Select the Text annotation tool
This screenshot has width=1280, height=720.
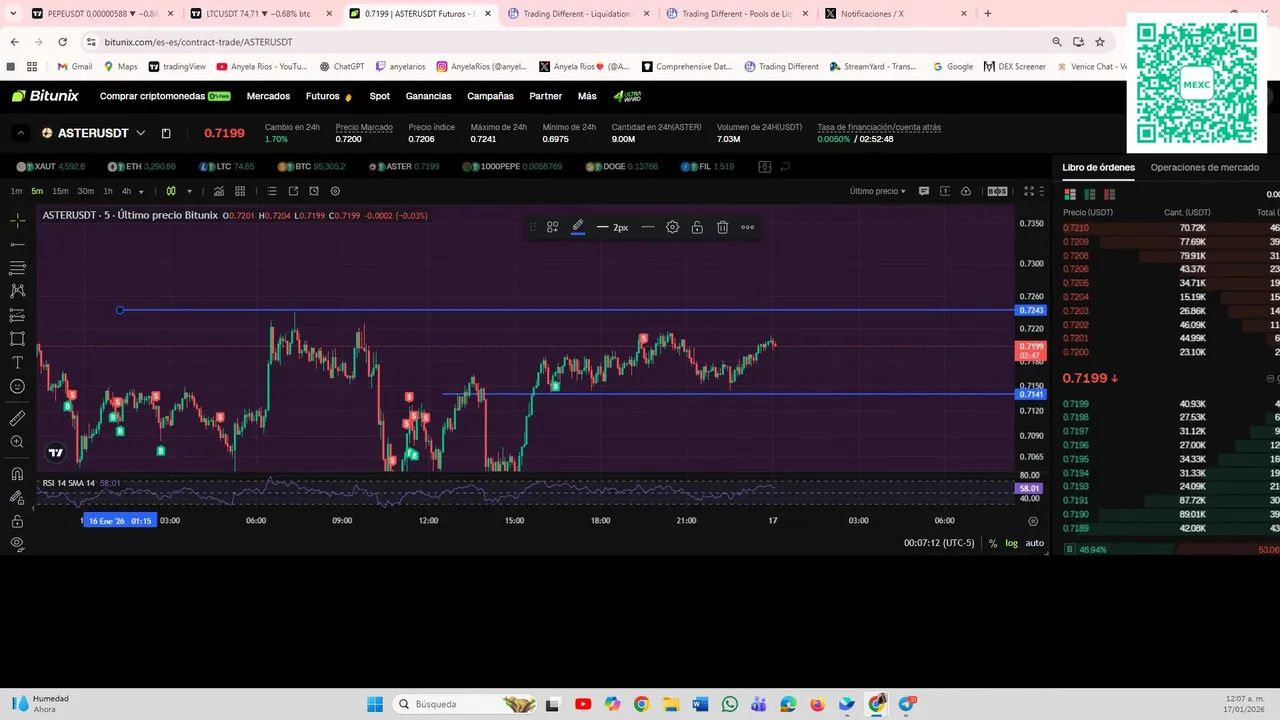point(17,362)
